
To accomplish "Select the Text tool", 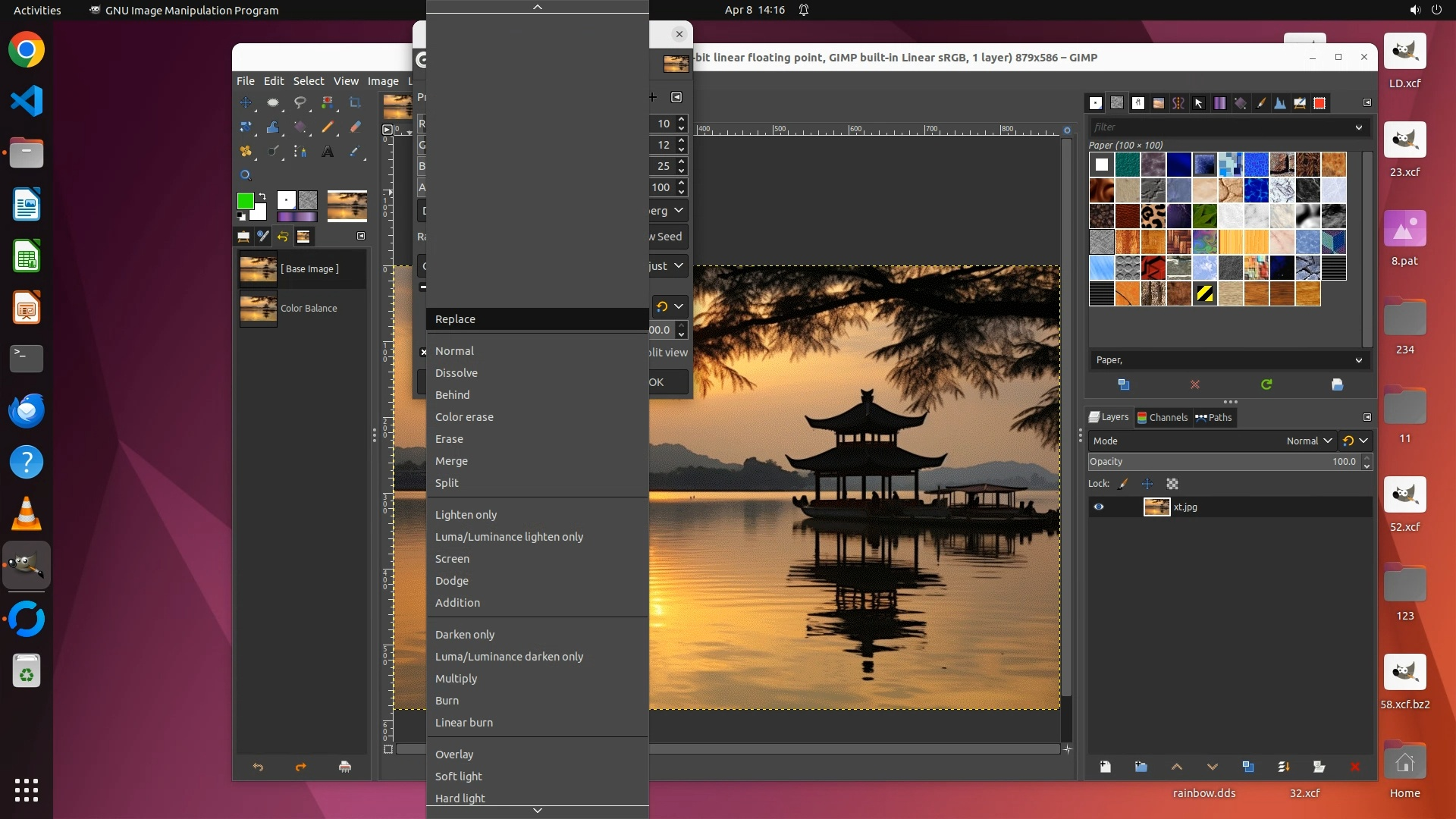I will pyautogui.click(x=328, y=152).
